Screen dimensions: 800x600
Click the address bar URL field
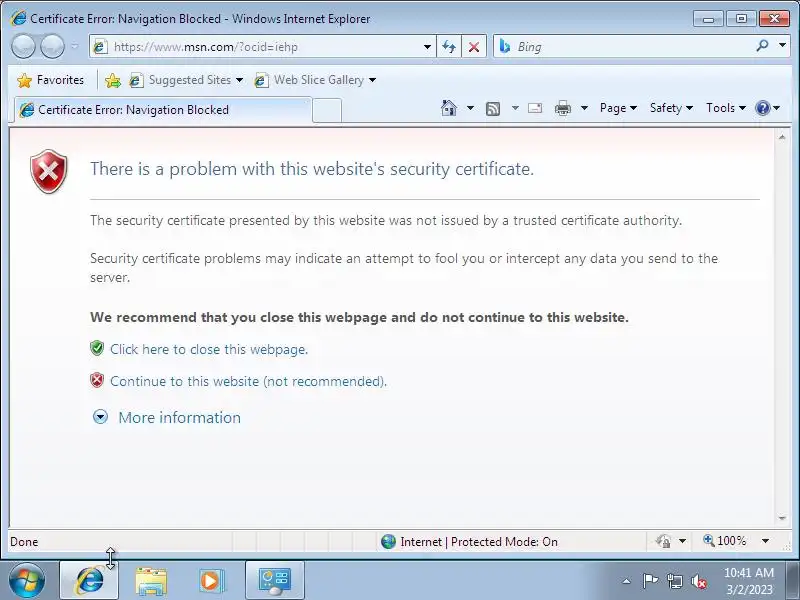point(264,47)
